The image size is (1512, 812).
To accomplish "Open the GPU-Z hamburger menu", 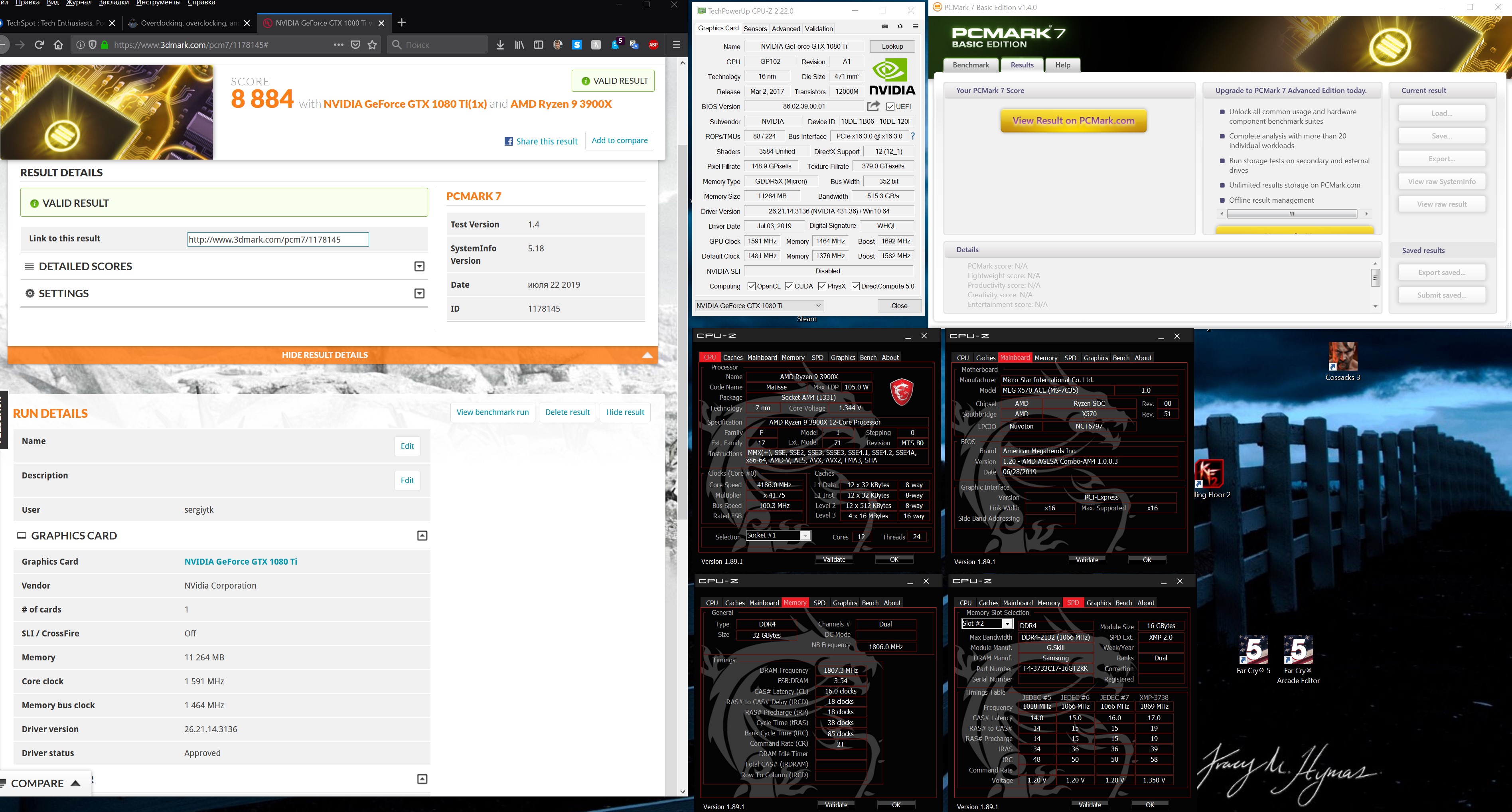I will [915, 26].
